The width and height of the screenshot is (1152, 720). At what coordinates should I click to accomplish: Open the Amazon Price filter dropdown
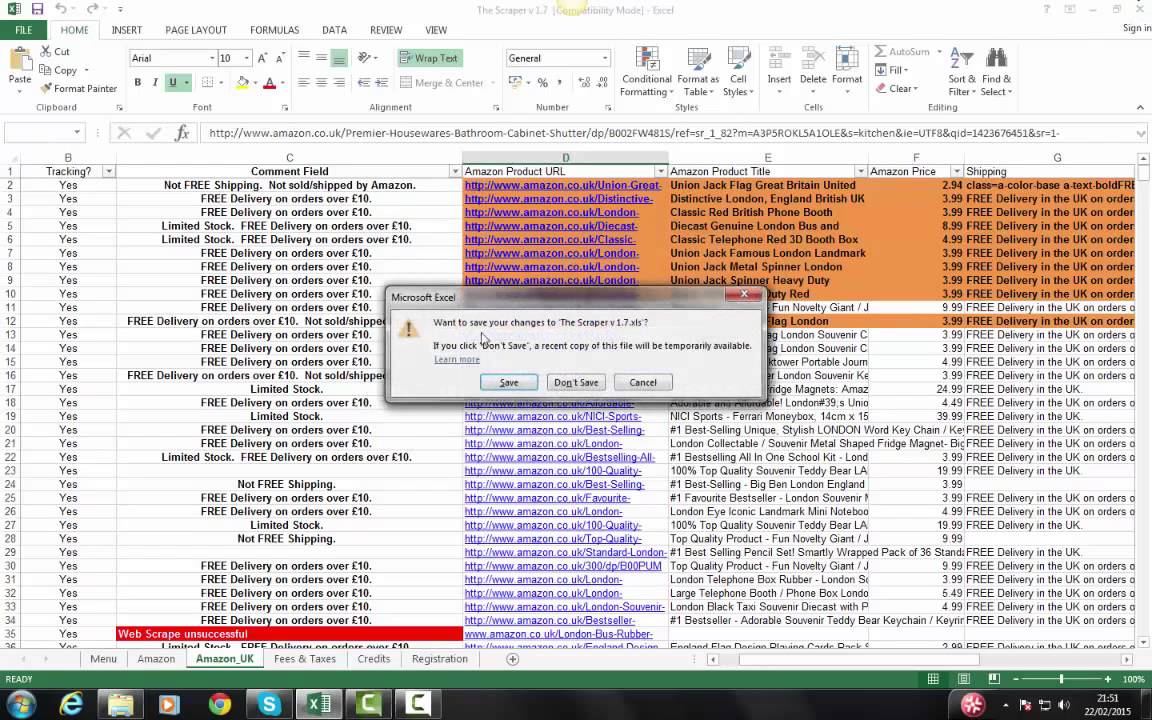click(956, 171)
